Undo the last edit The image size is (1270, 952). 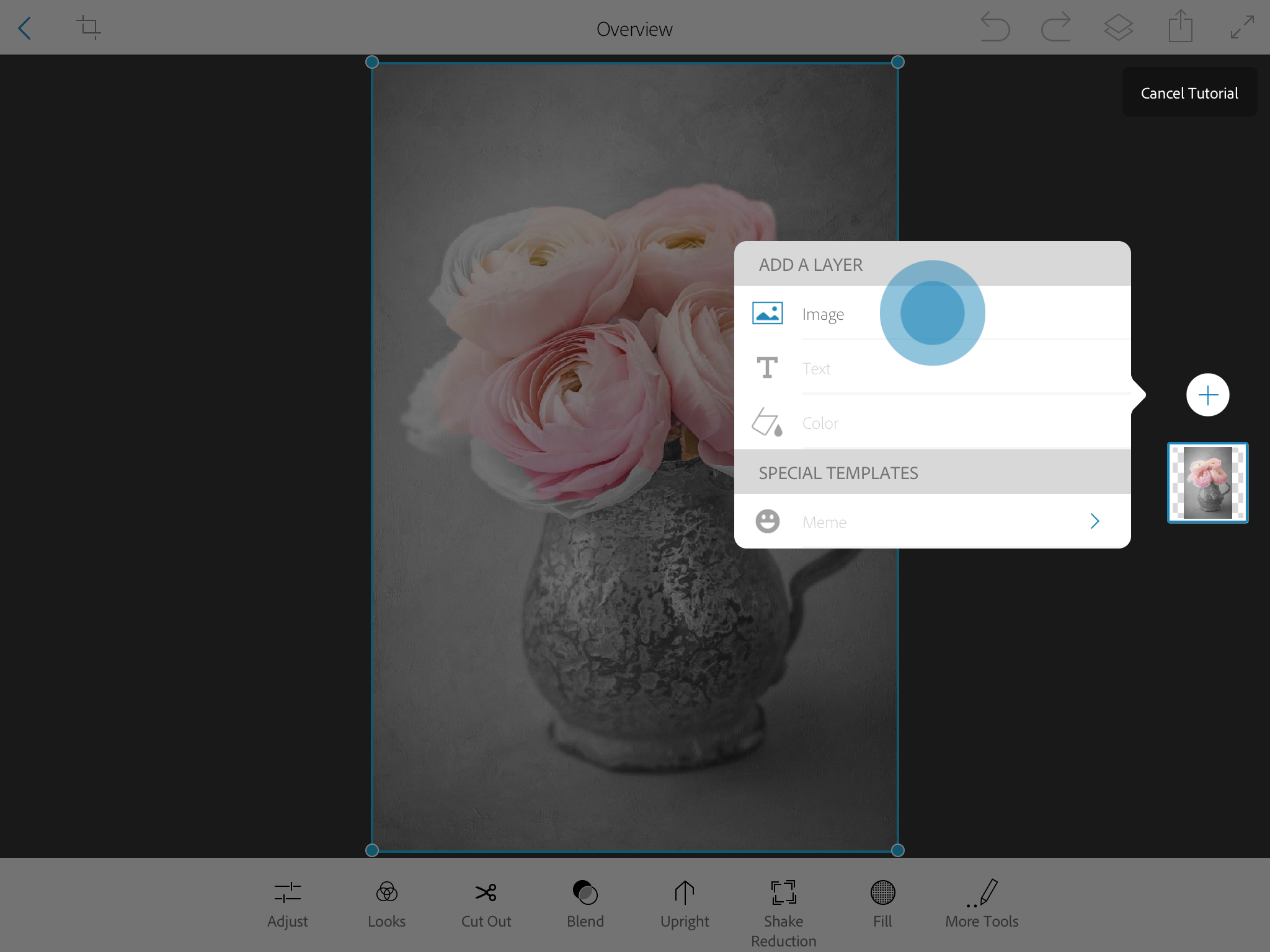[995, 28]
